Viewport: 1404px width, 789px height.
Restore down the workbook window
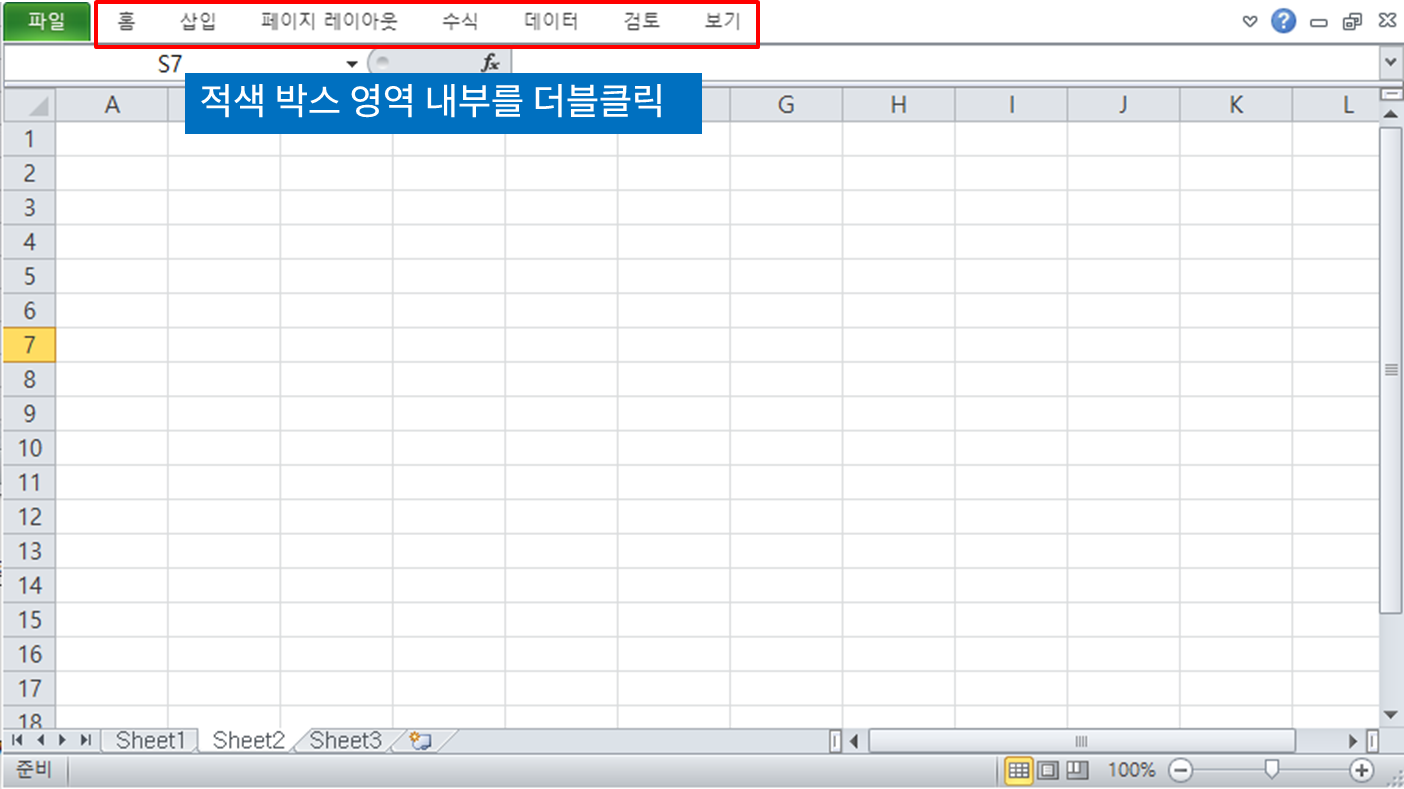click(1353, 22)
